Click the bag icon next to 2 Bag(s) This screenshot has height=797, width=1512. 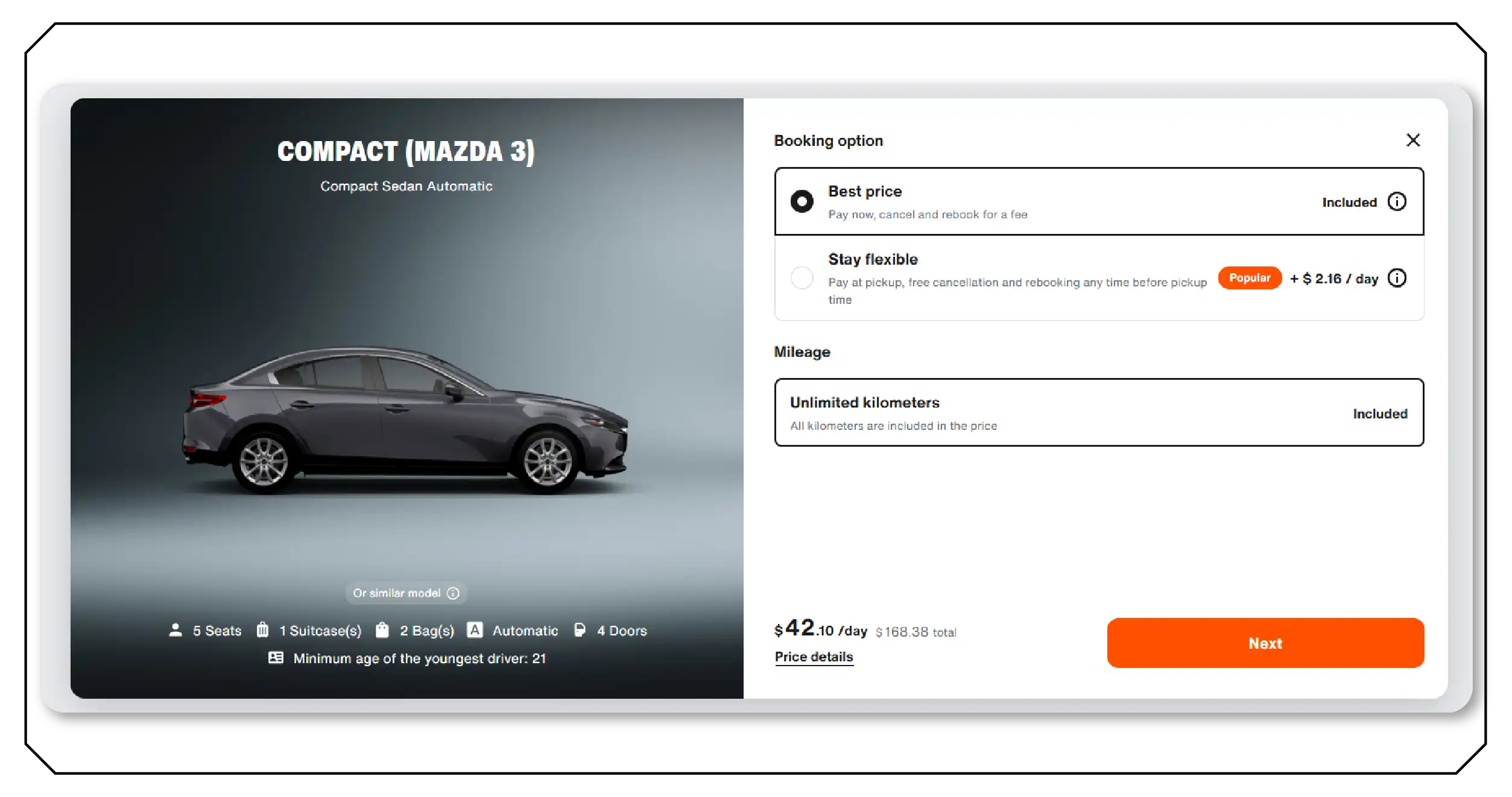pyautogui.click(x=382, y=630)
